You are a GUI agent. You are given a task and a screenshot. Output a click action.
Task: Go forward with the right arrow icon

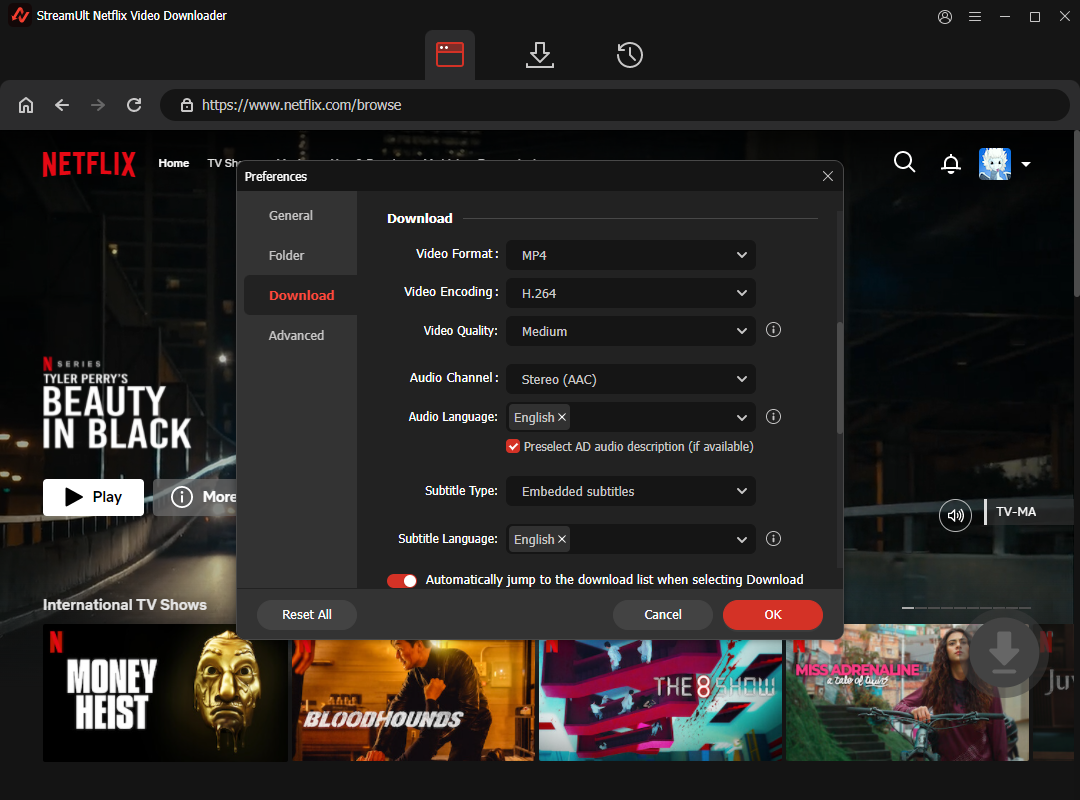(x=98, y=105)
